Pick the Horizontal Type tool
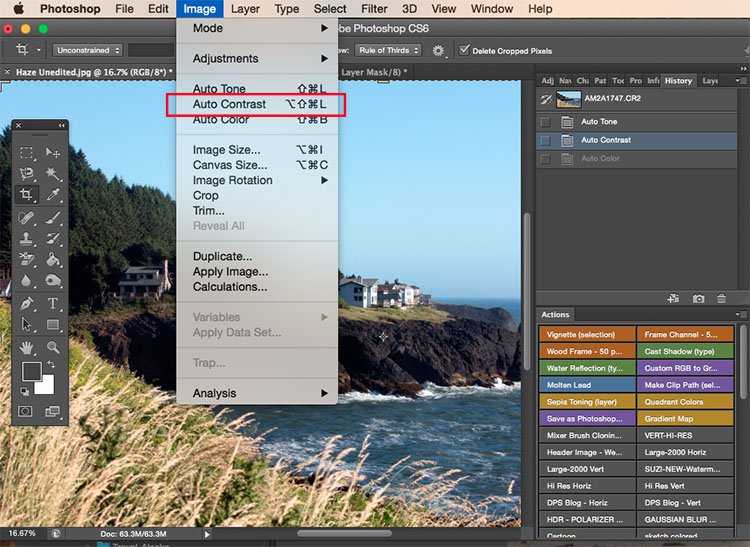The image size is (750, 547). 53,303
